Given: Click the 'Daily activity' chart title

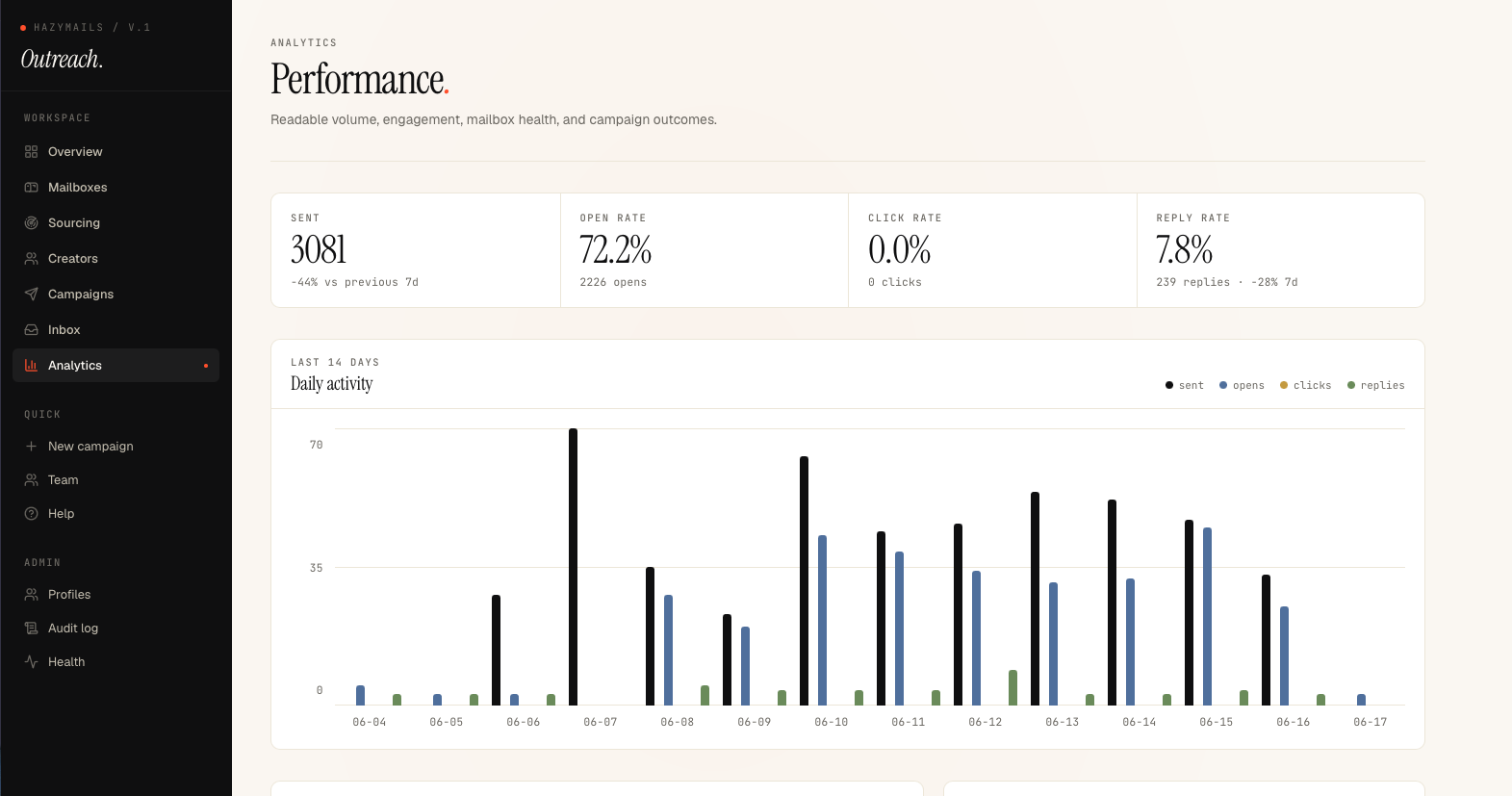Looking at the screenshot, I should 331,383.
